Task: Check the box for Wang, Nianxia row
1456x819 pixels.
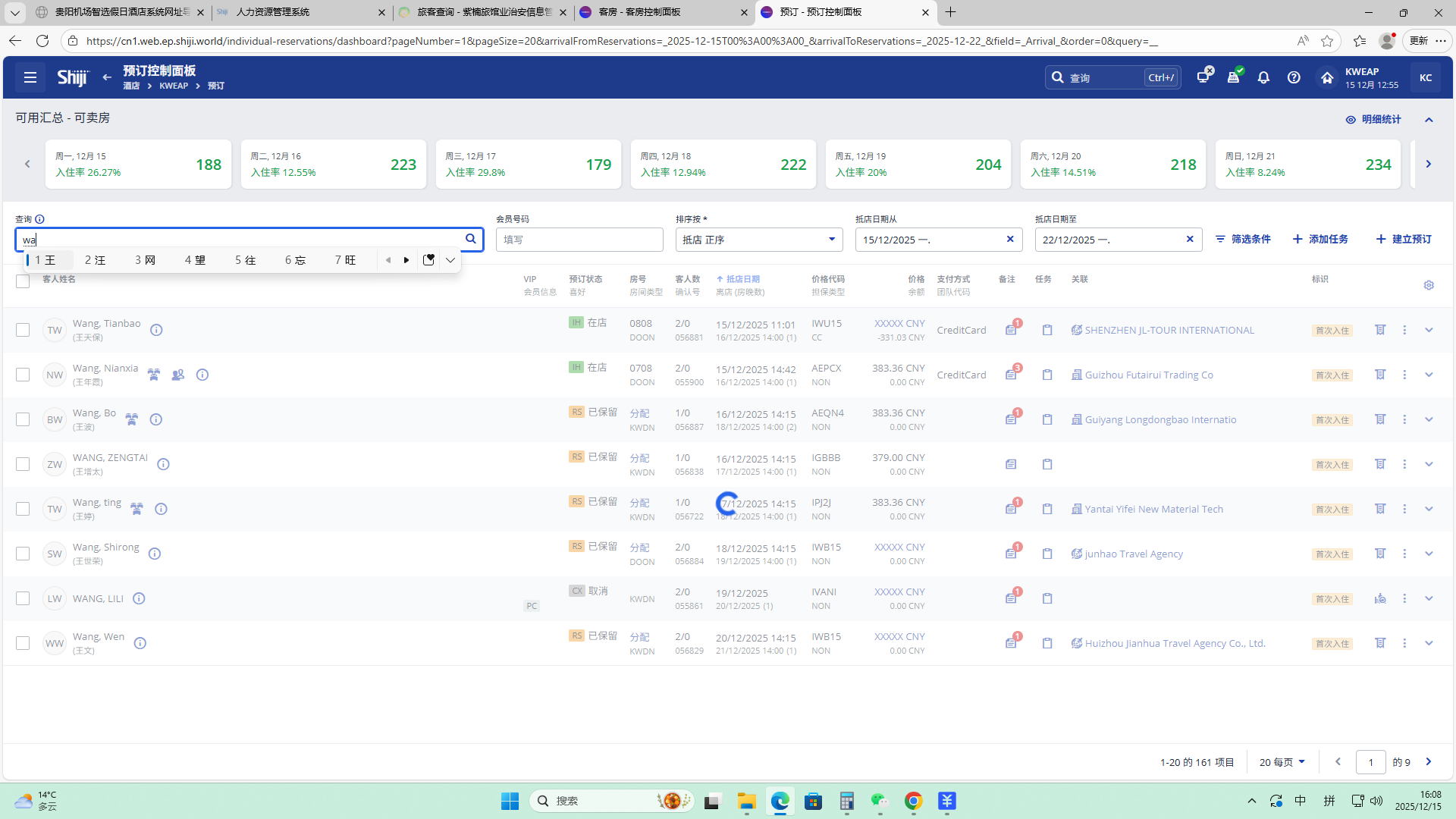Action: [23, 375]
